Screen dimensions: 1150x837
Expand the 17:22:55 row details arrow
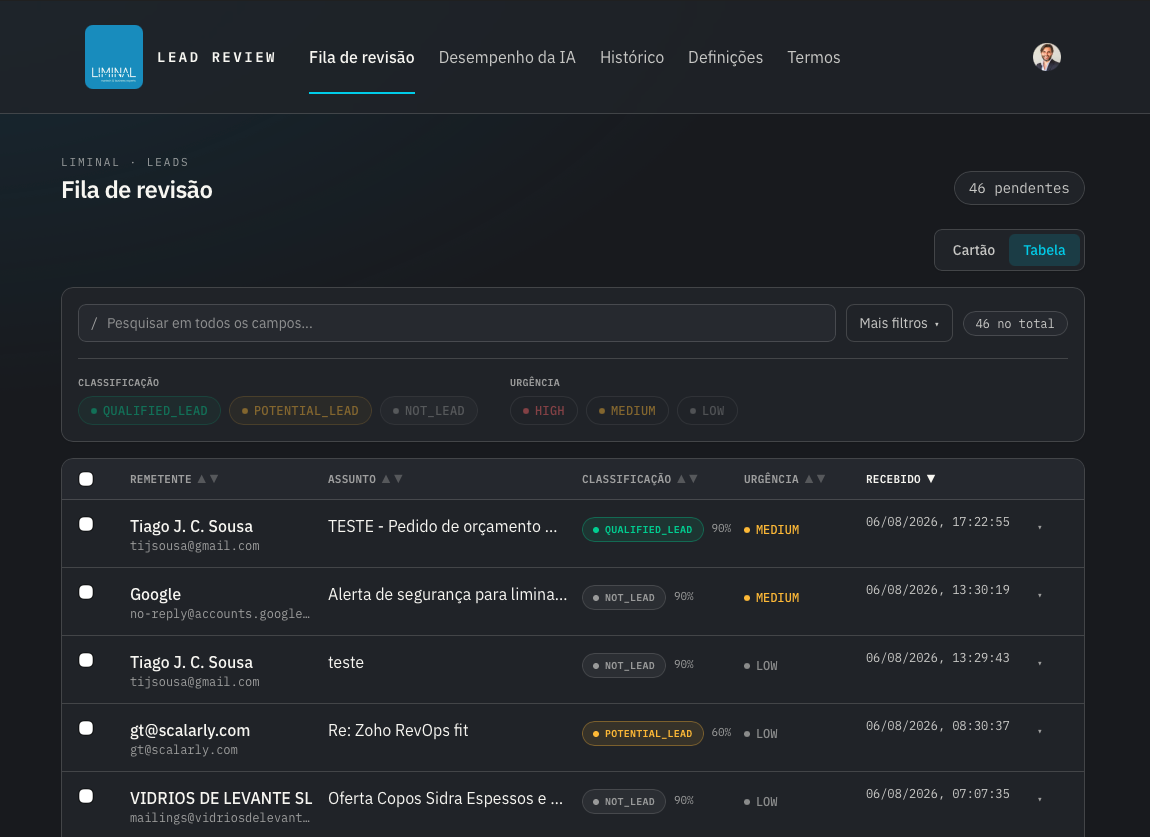1040,527
